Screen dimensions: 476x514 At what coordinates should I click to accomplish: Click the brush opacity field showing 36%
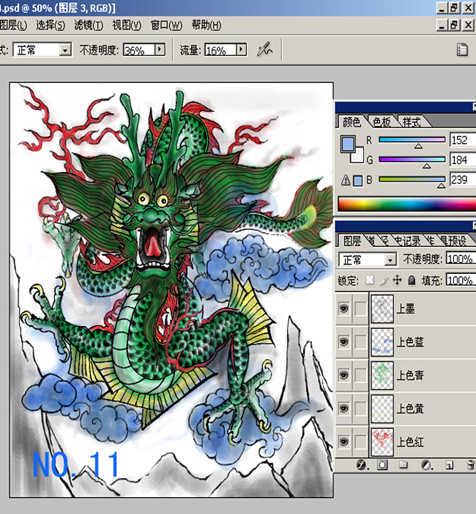point(139,50)
